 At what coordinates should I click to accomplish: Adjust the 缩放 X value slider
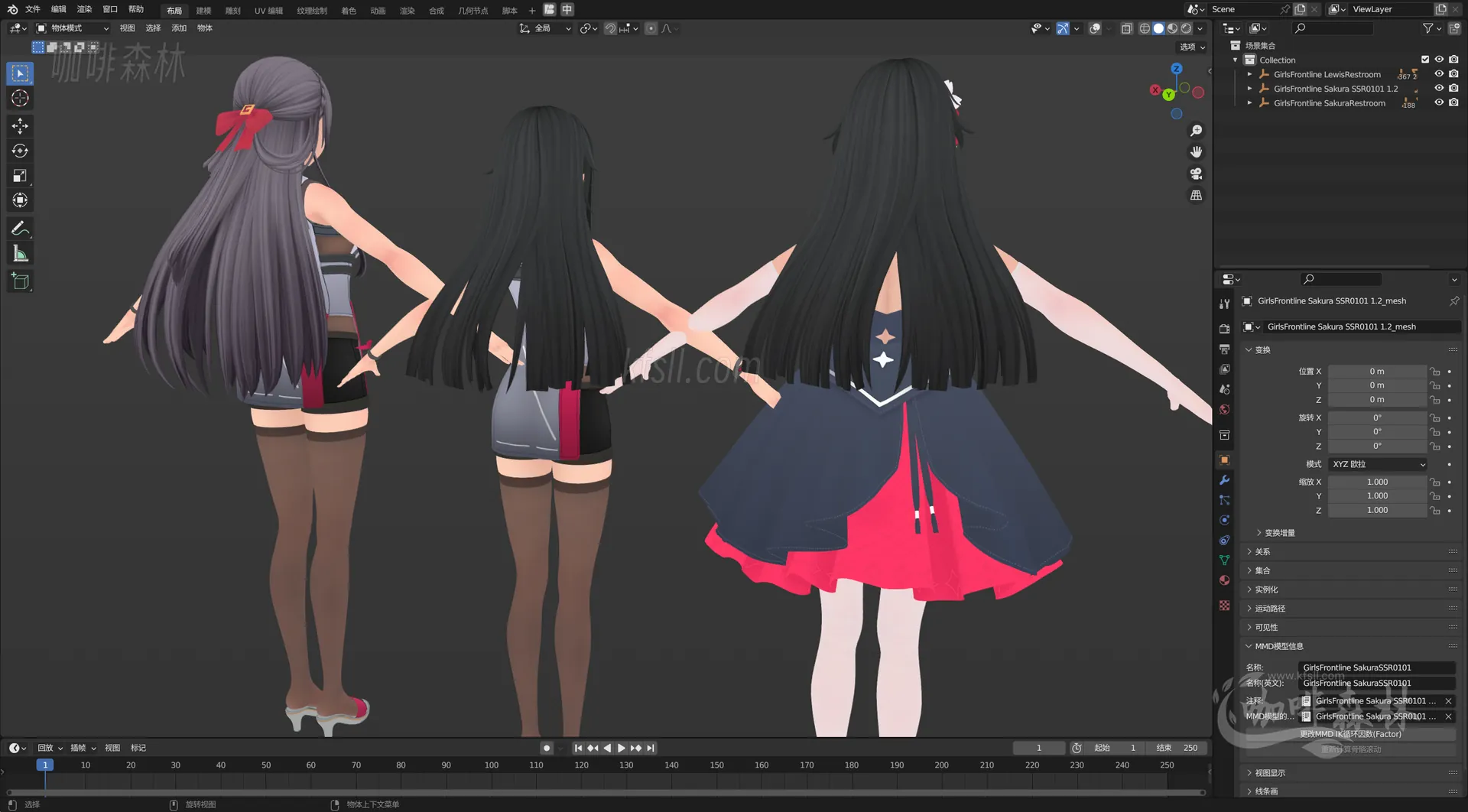(x=1376, y=482)
